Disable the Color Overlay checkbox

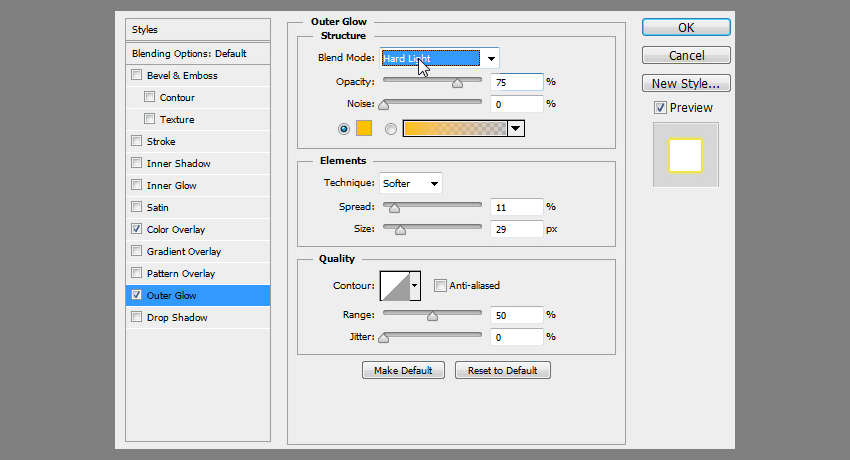(137, 230)
